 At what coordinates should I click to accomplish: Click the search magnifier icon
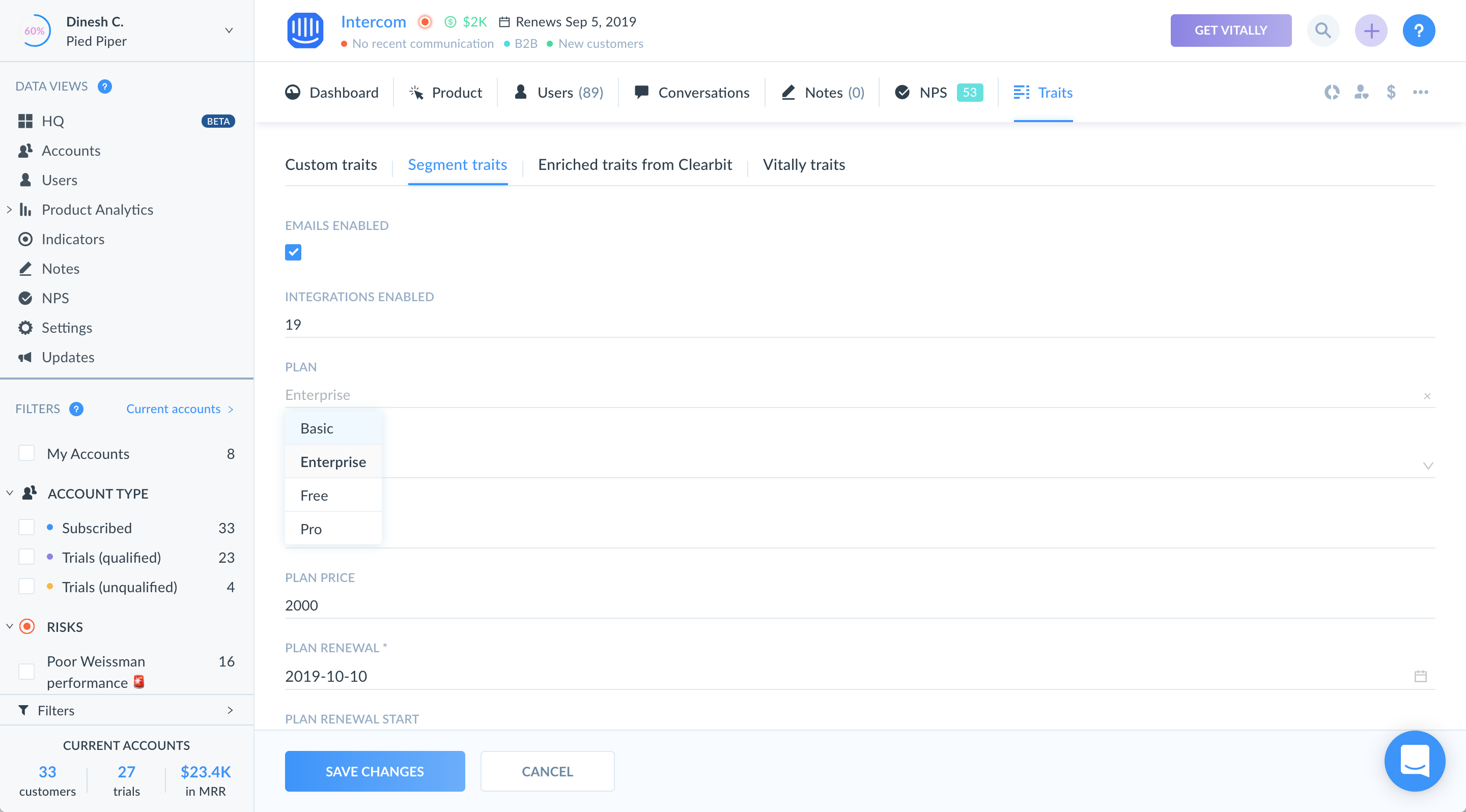click(x=1322, y=30)
